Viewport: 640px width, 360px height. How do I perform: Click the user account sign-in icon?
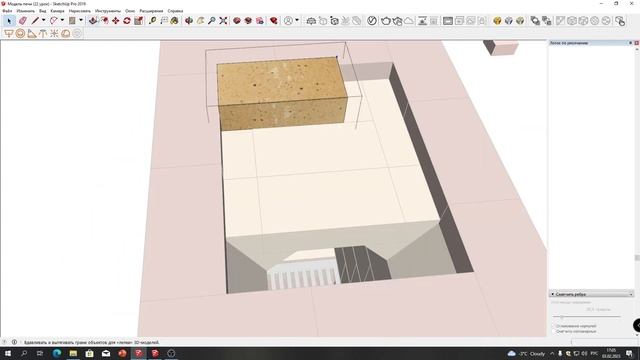(x=288, y=20)
